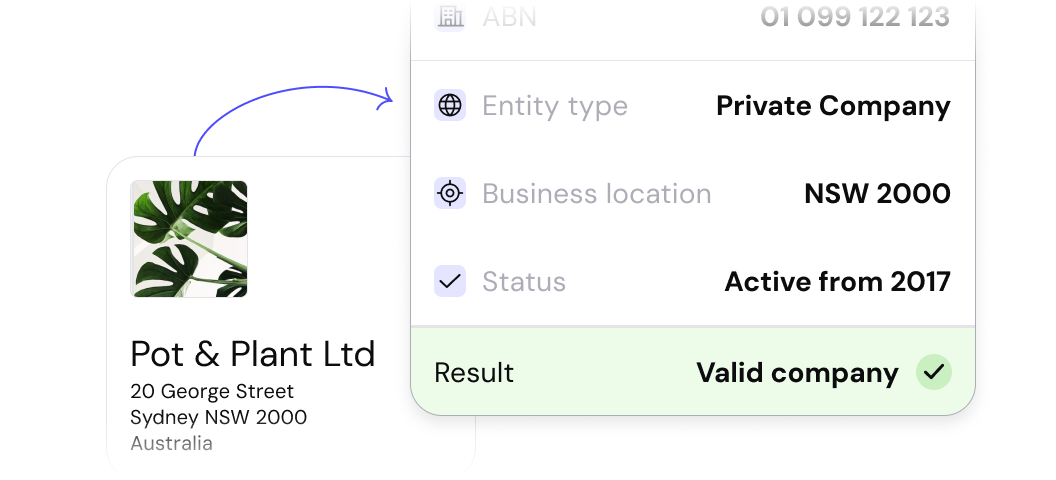Click the Business location label
This screenshot has width=1056, height=480.
coord(597,194)
